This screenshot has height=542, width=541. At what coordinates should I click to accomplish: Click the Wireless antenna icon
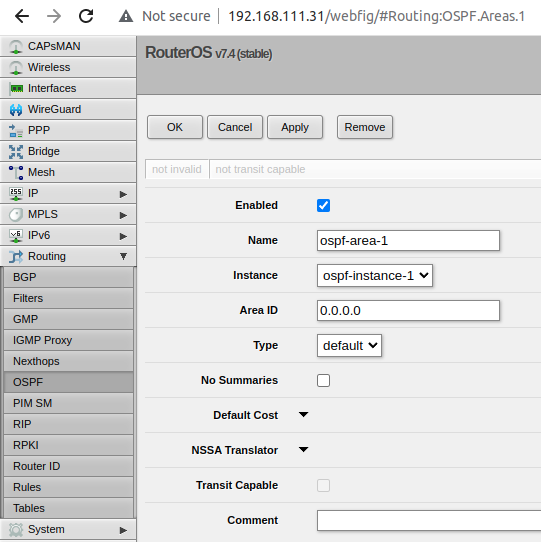click(16, 67)
